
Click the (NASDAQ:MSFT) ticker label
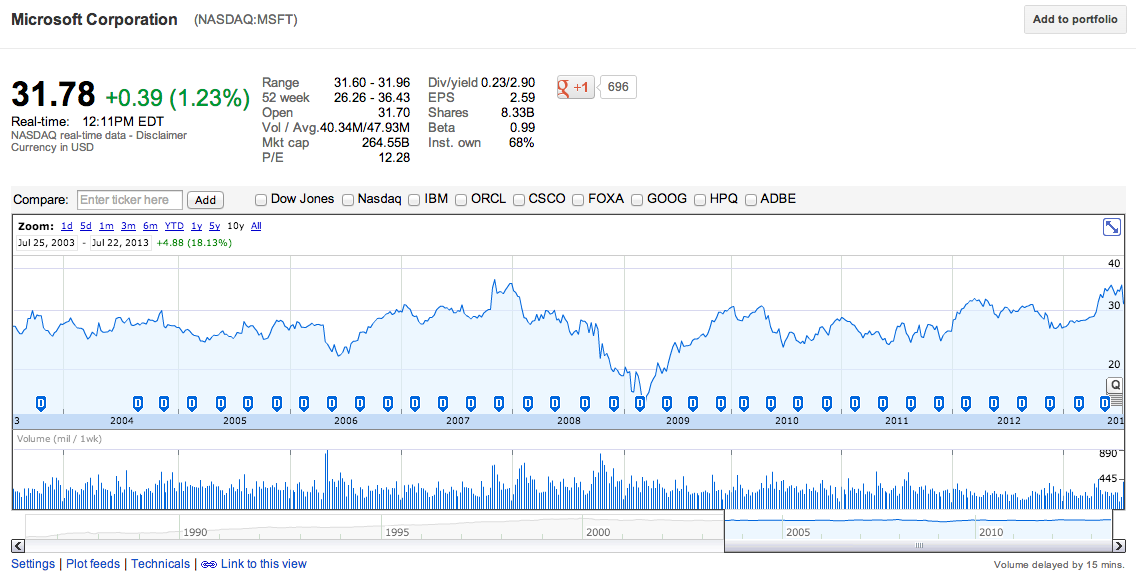[x=246, y=20]
